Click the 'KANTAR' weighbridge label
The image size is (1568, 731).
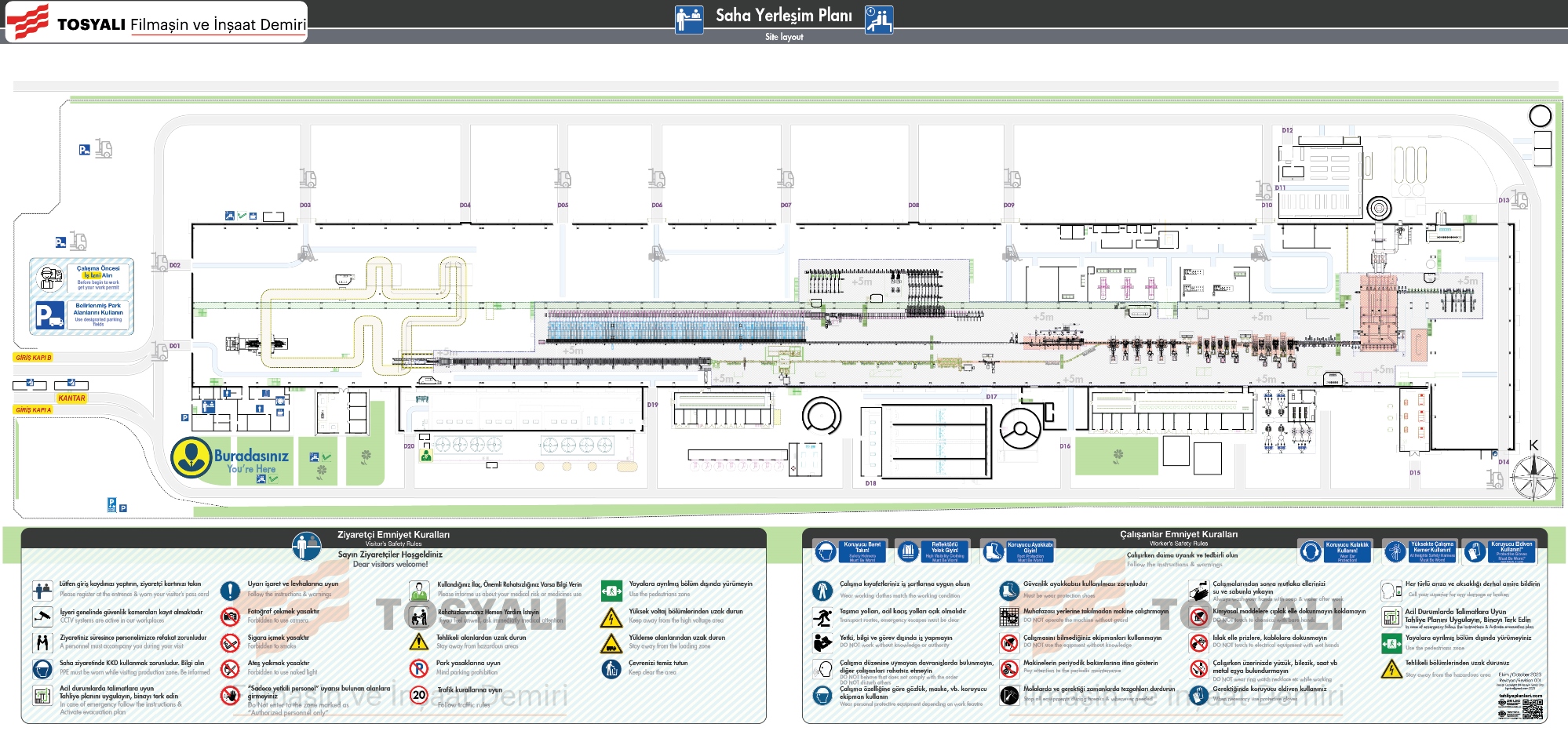coord(71,398)
